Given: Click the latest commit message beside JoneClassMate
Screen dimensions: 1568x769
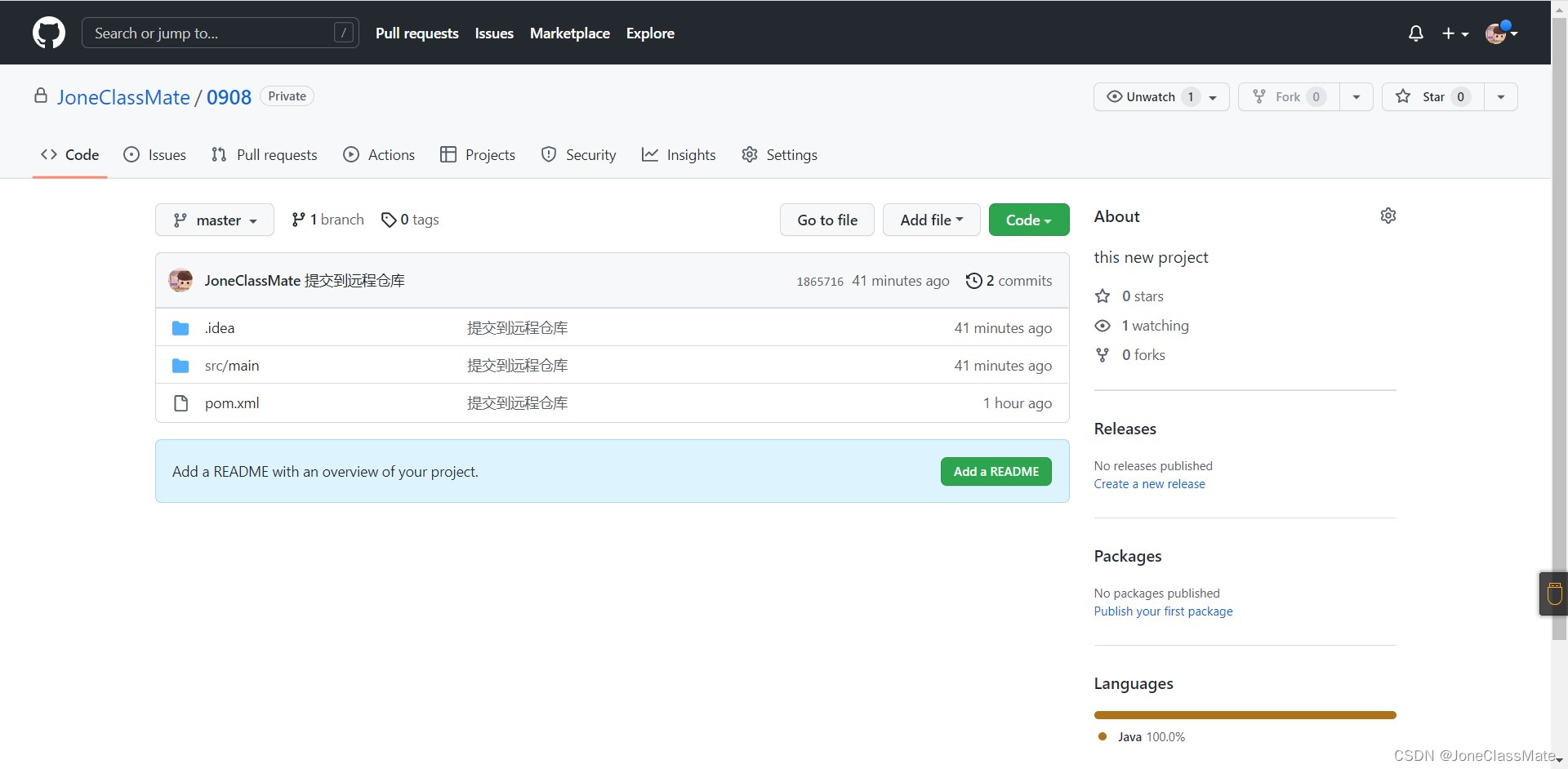Looking at the screenshot, I should pos(354,281).
